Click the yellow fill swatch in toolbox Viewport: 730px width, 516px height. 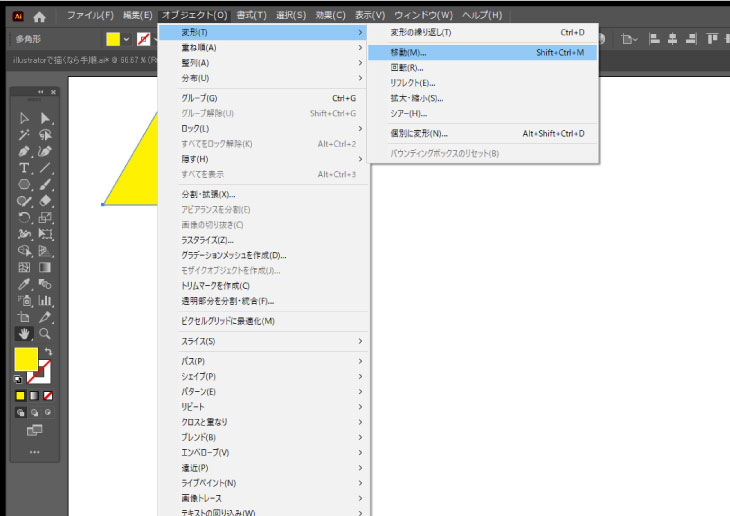[25, 359]
